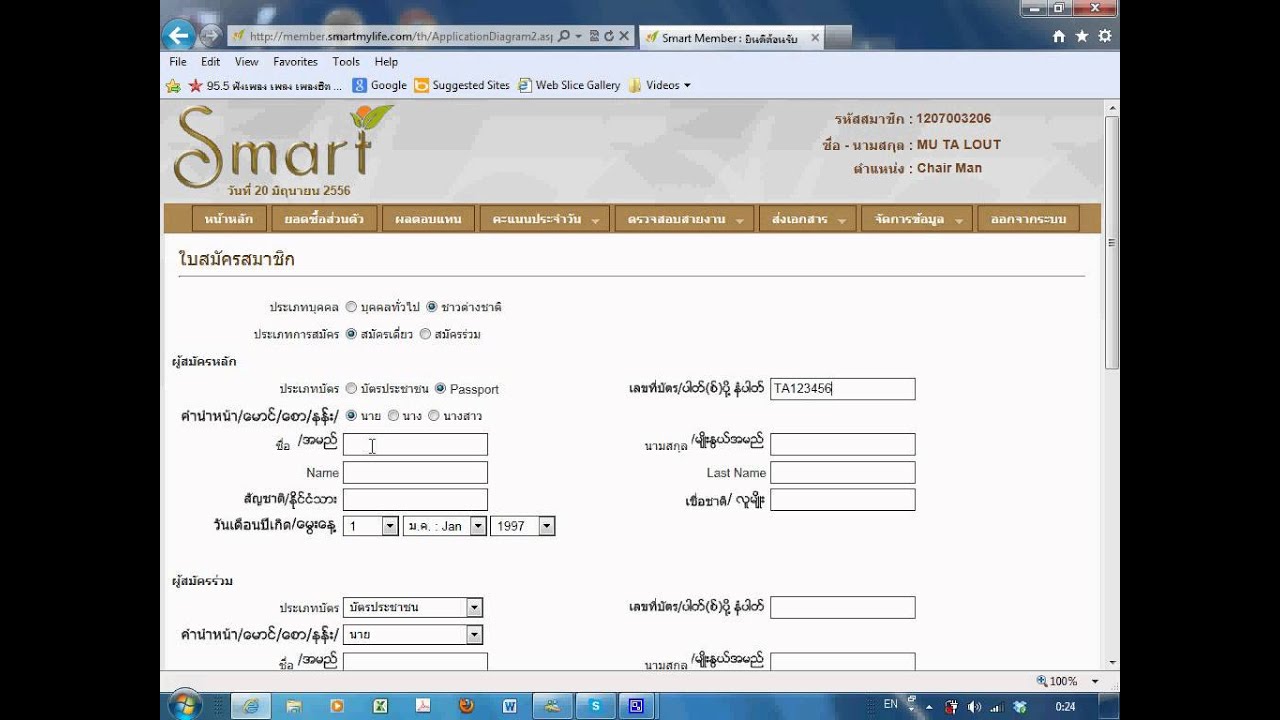1280x720 pixels.
Task: Open Favorites star in browser top-right
Action: 1082,36
